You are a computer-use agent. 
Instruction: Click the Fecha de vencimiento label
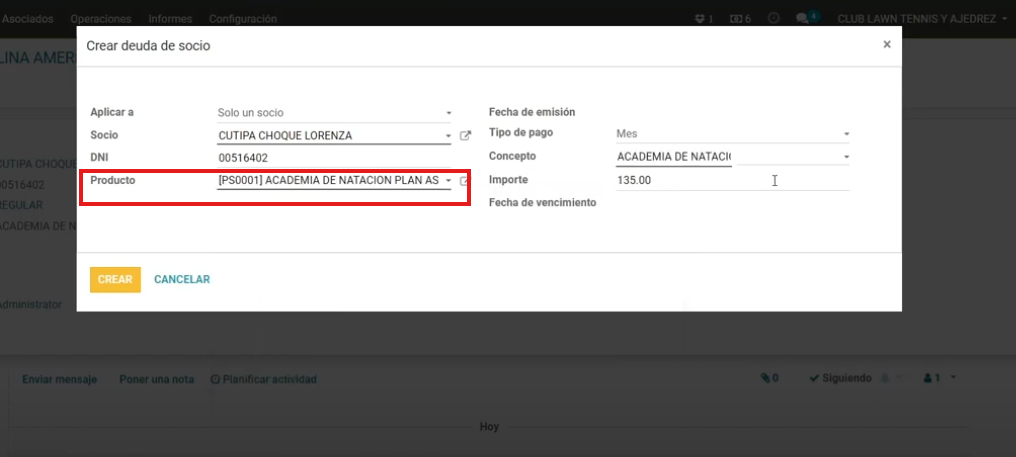click(542, 202)
